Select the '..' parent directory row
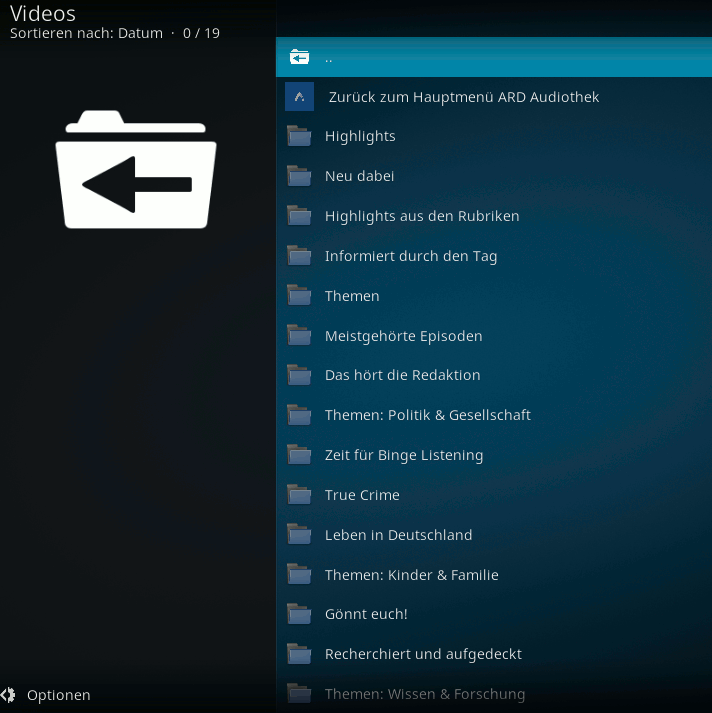 (x=494, y=57)
